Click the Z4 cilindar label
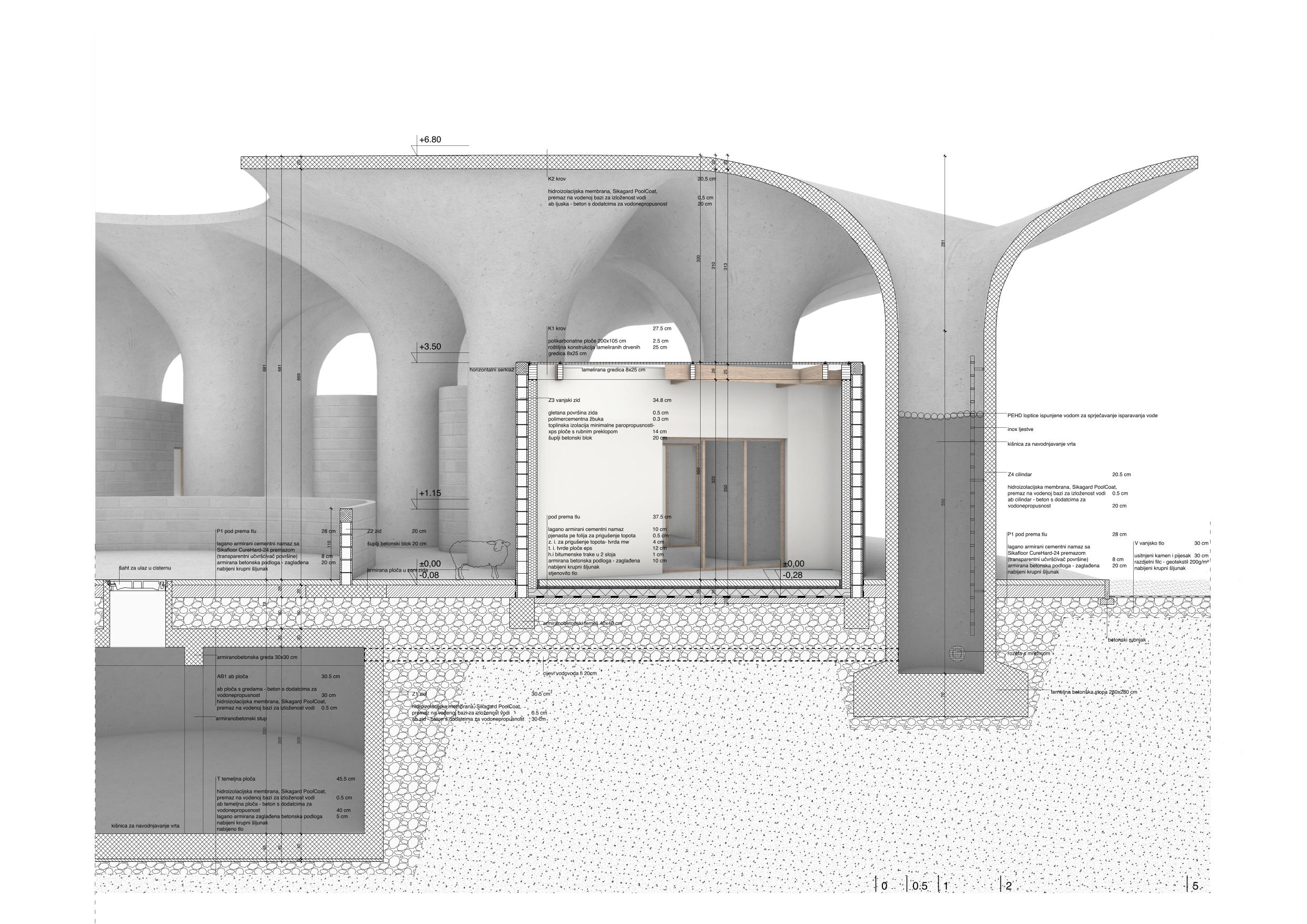Image resolution: width=1307 pixels, height=924 pixels. tap(1019, 474)
